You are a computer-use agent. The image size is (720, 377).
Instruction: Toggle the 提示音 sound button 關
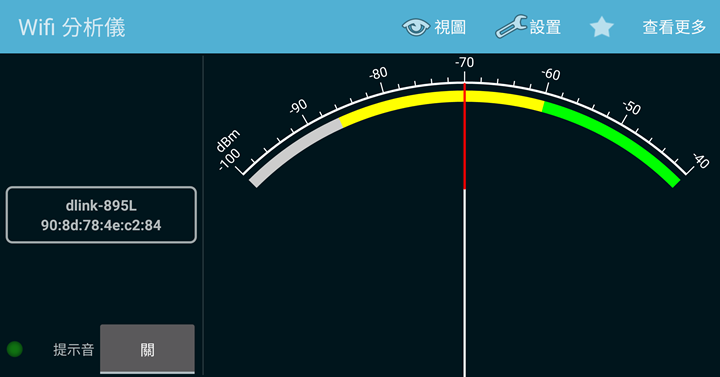pos(147,349)
